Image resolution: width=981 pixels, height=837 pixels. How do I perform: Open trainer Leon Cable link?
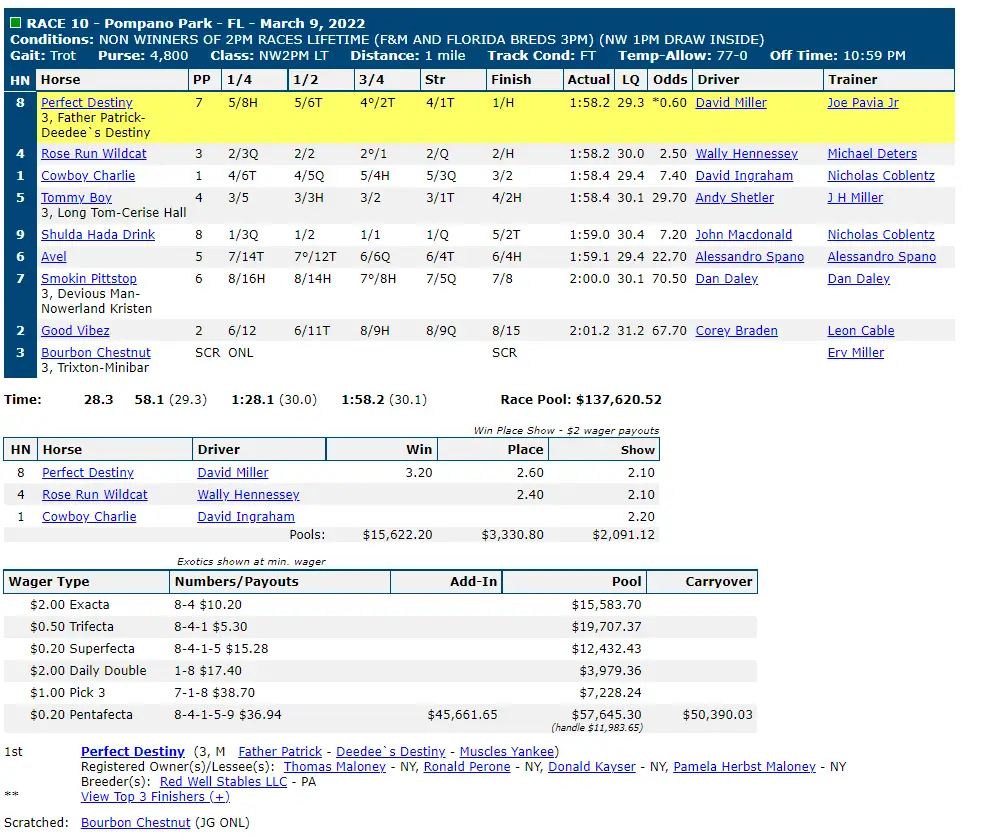pos(861,330)
